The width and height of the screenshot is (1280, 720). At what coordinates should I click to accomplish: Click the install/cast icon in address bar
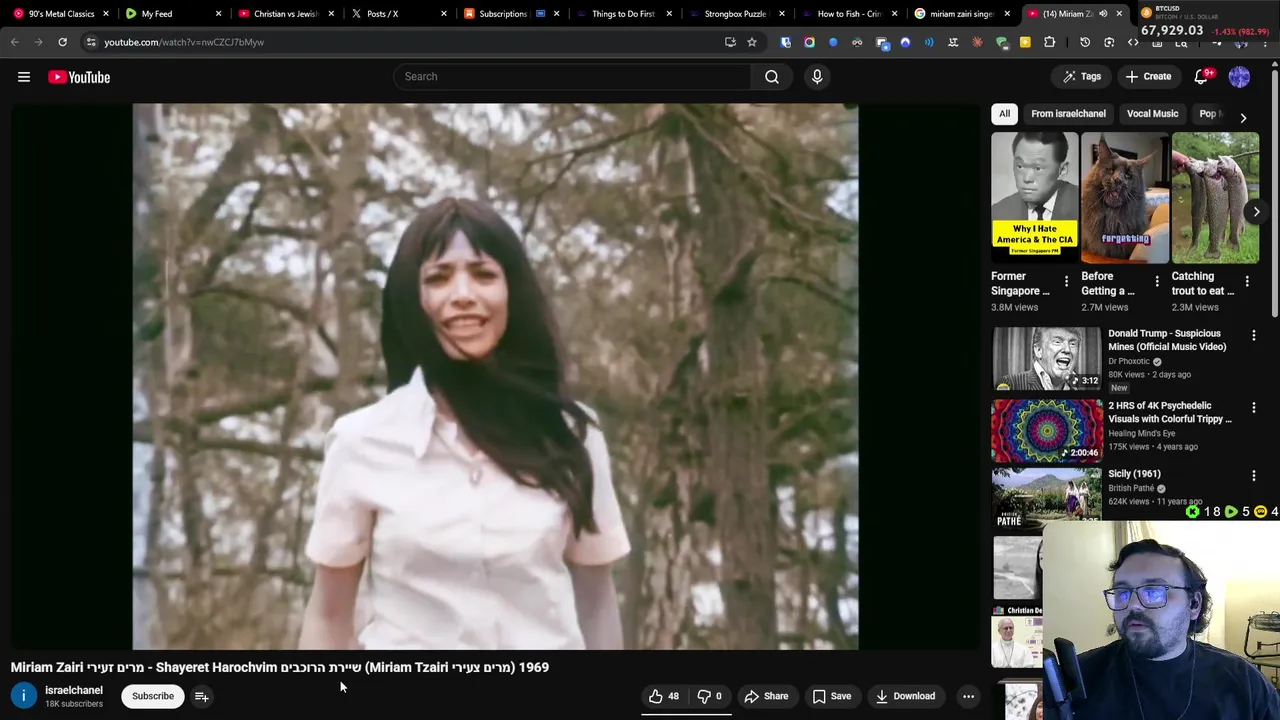click(730, 42)
